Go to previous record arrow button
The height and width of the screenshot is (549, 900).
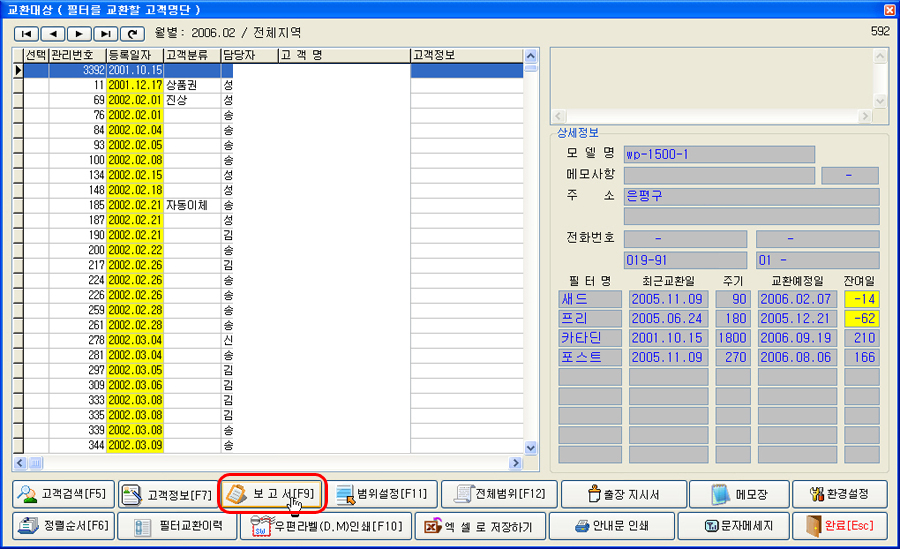[53, 34]
